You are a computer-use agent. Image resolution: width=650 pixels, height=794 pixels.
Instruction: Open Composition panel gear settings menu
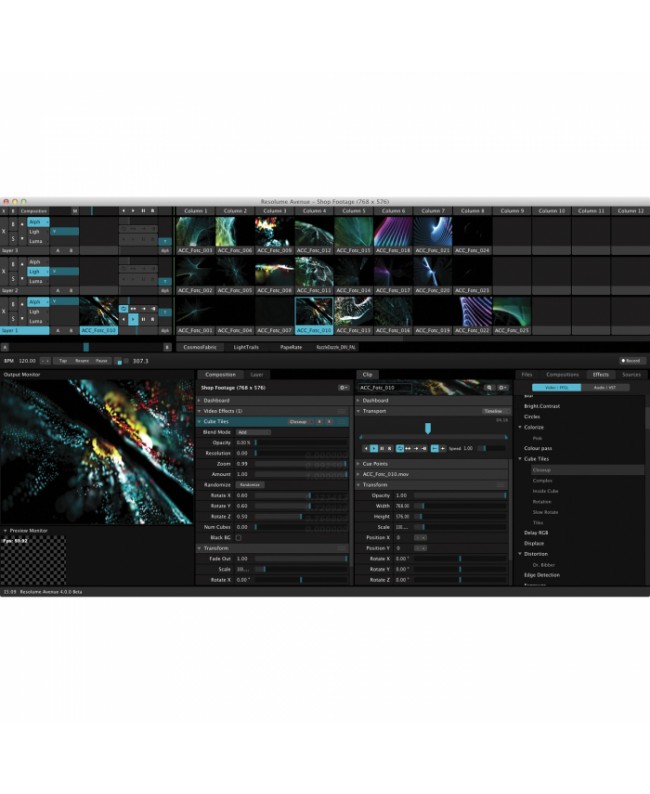coord(343,388)
